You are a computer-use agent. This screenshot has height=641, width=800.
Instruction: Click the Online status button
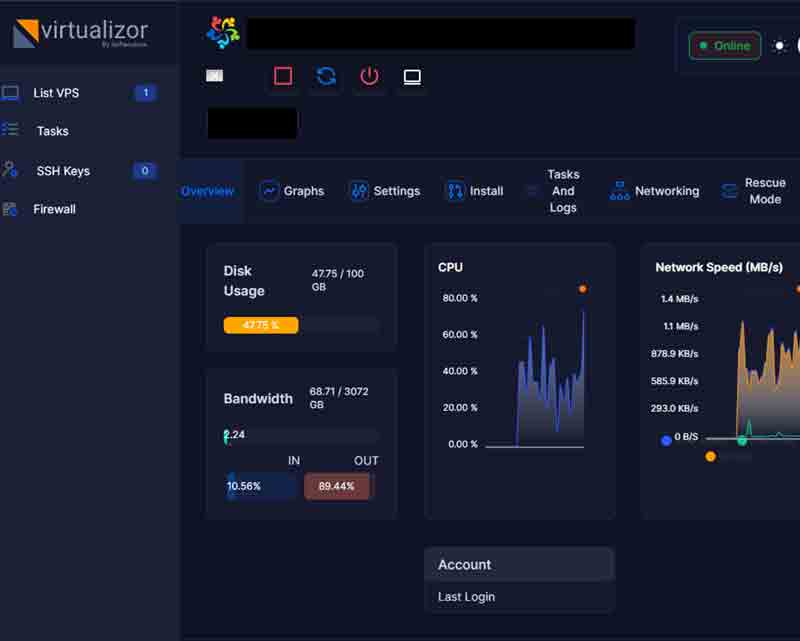[724, 45]
